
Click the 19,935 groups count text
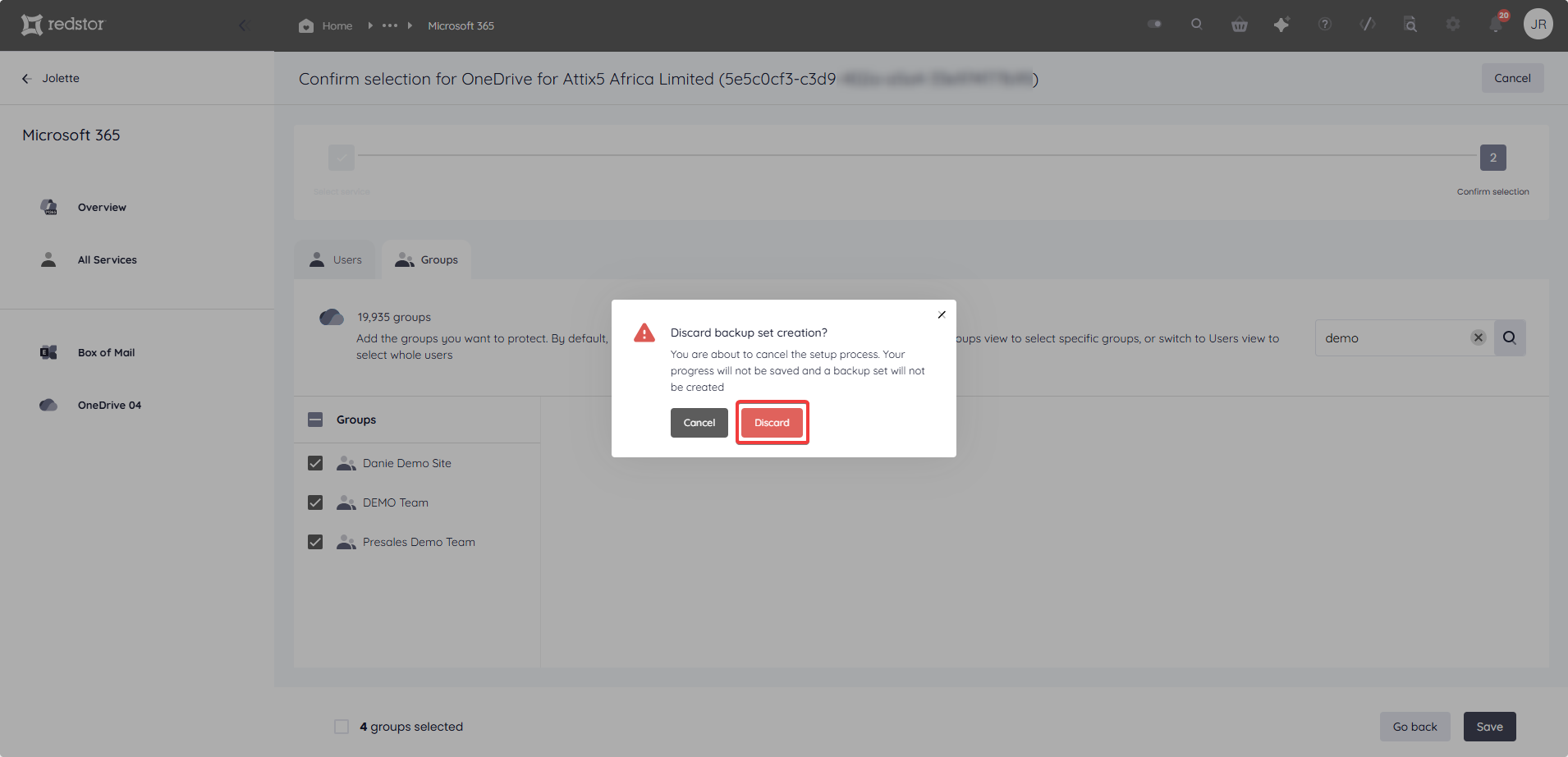(x=394, y=318)
